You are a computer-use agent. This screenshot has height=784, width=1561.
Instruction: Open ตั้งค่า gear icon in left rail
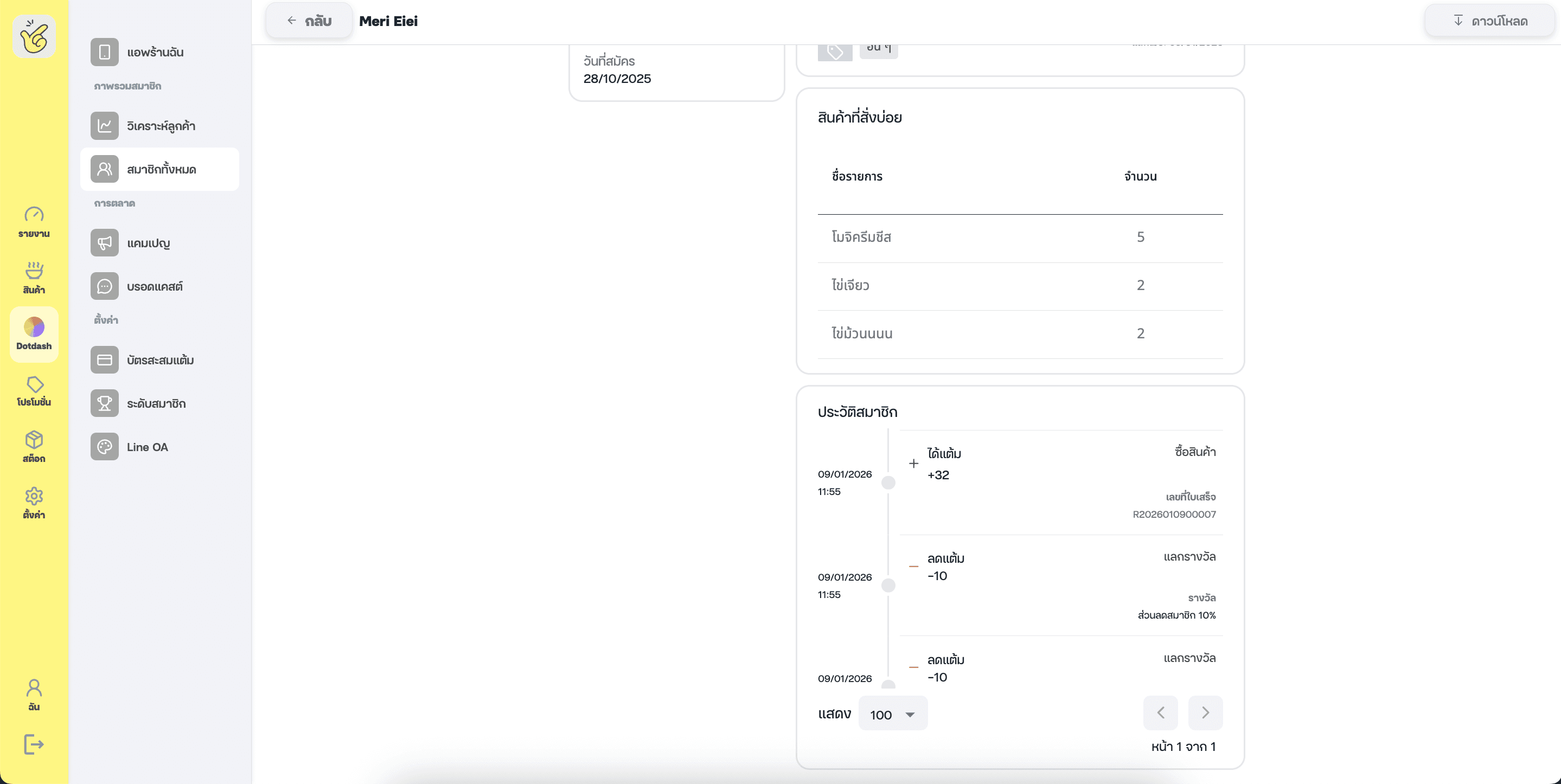(34, 503)
